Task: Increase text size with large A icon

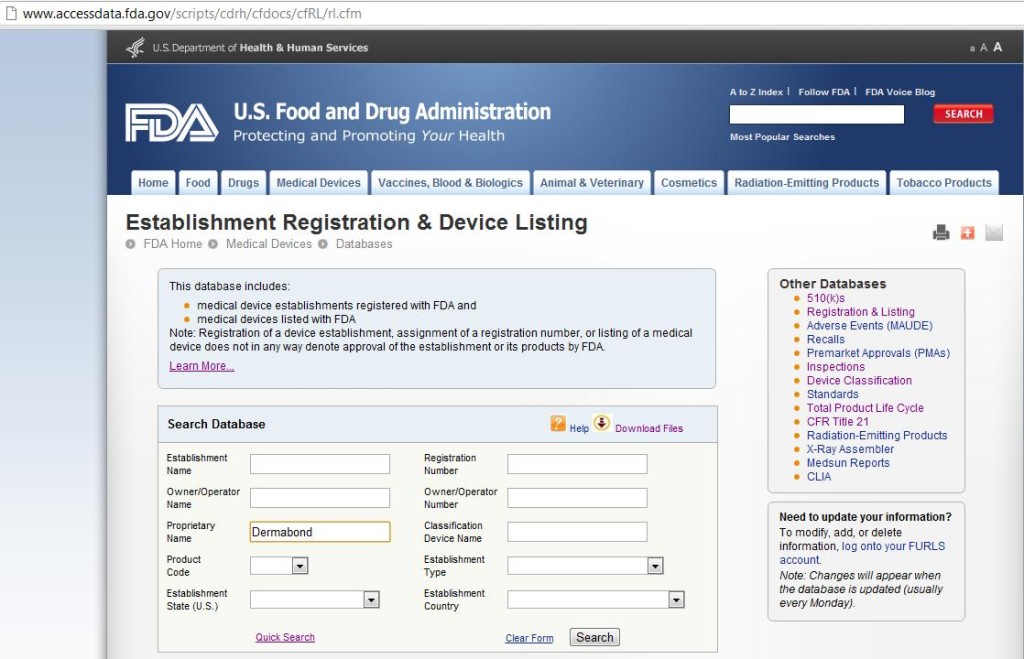Action: click(996, 46)
